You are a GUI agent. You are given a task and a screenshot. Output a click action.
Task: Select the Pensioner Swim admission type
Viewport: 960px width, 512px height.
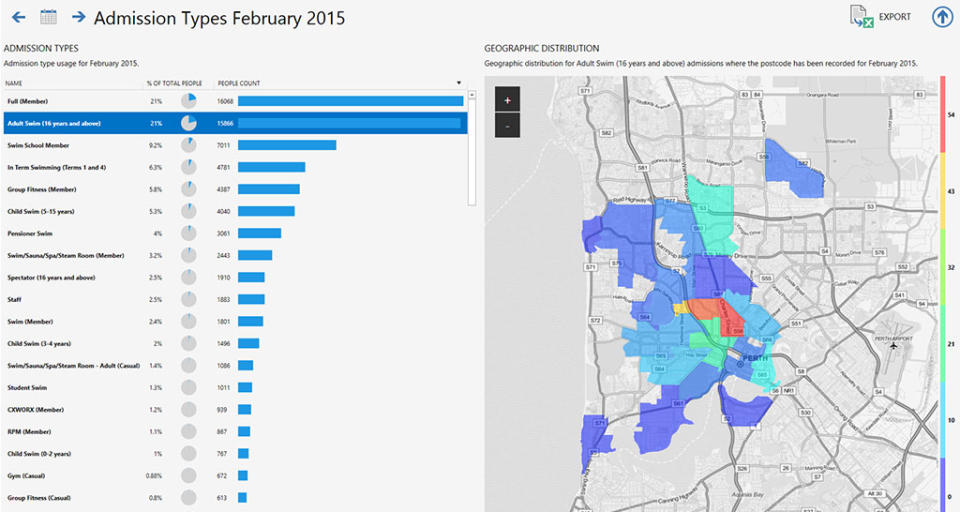29,233
